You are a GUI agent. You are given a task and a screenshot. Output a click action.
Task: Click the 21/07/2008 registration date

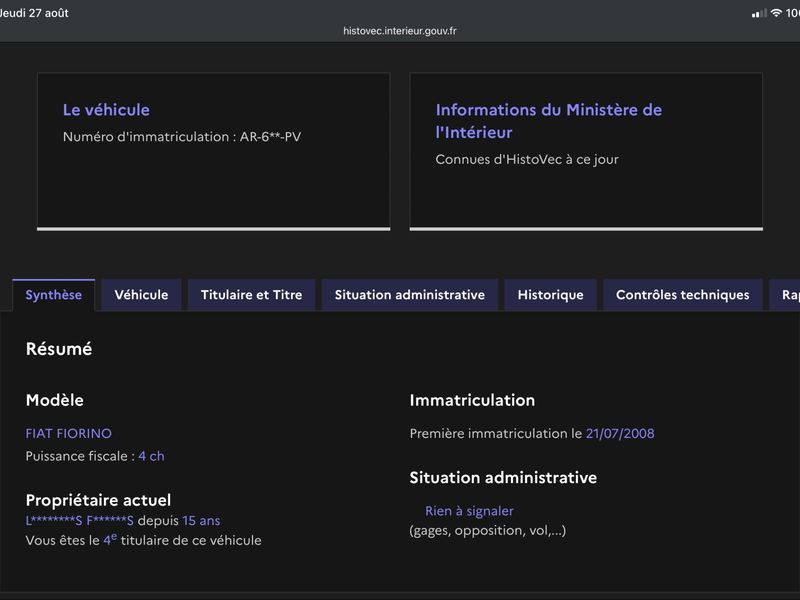(x=620, y=434)
